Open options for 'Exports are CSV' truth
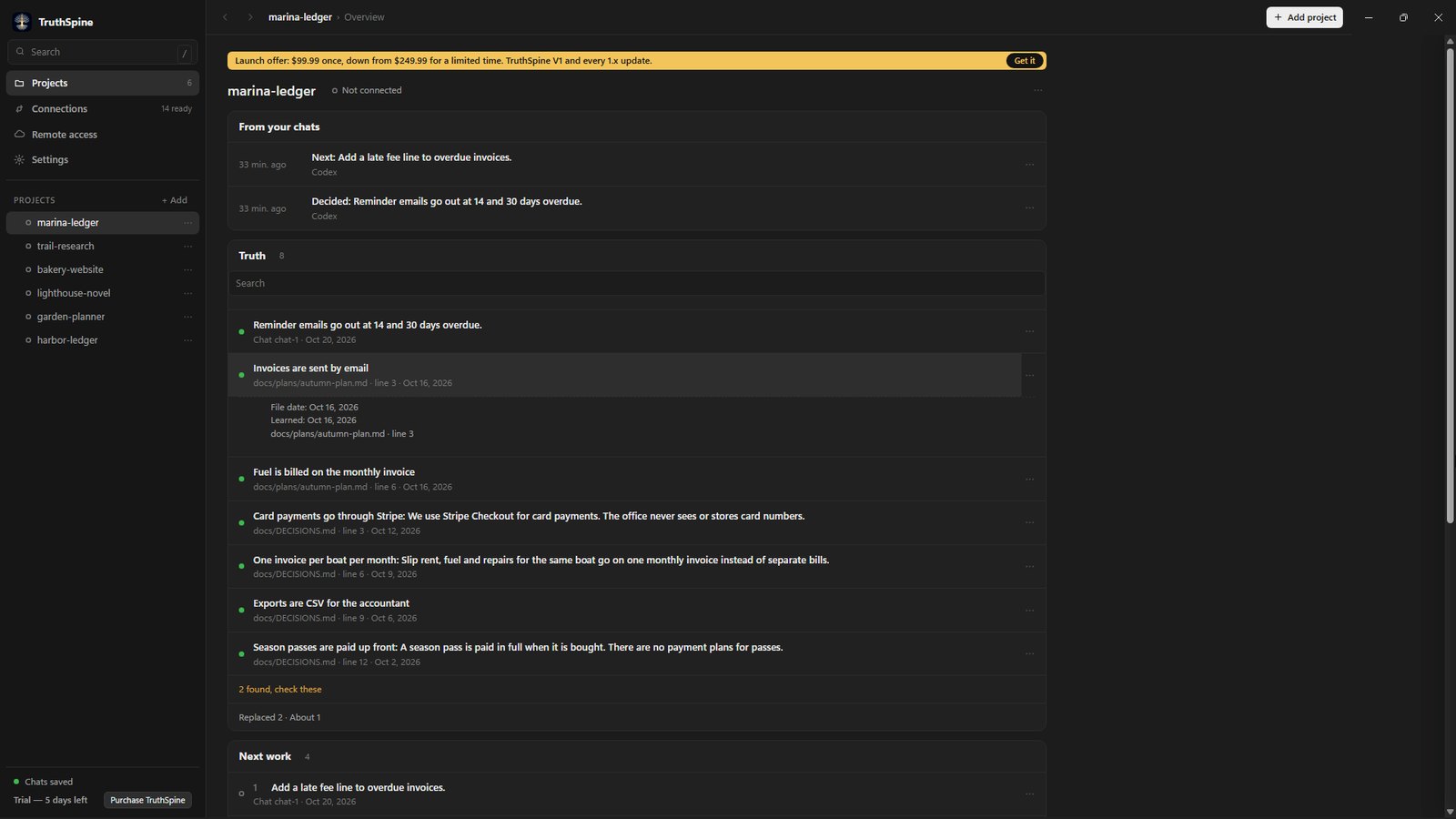 1029,610
